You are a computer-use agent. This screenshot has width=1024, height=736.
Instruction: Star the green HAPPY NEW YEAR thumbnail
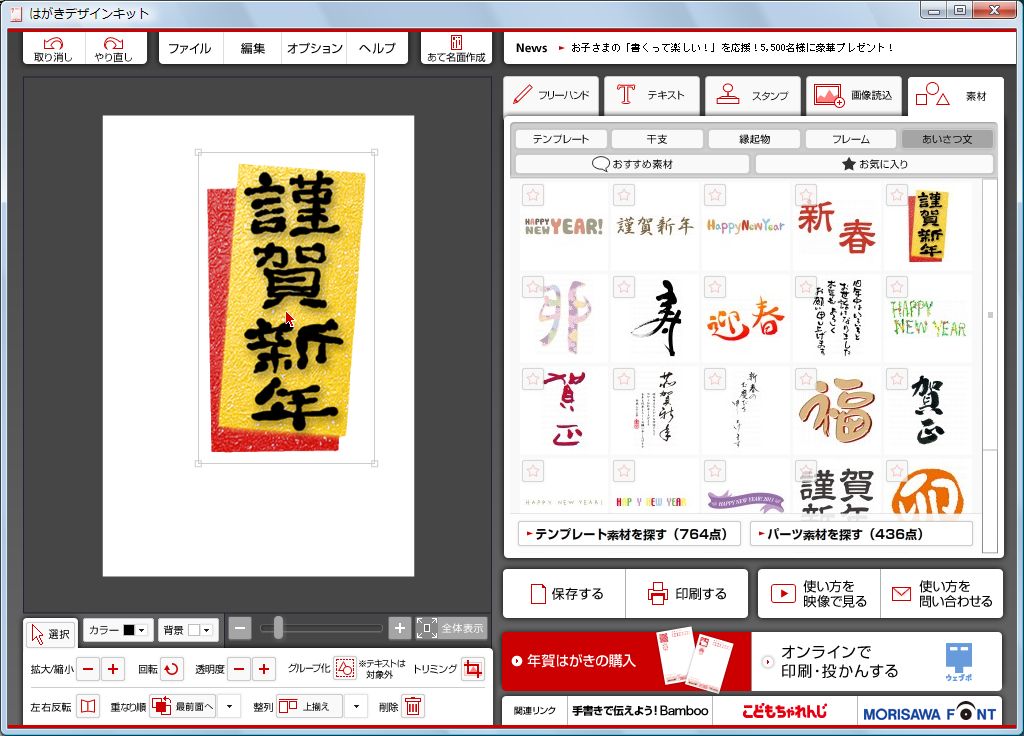point(897,286)
